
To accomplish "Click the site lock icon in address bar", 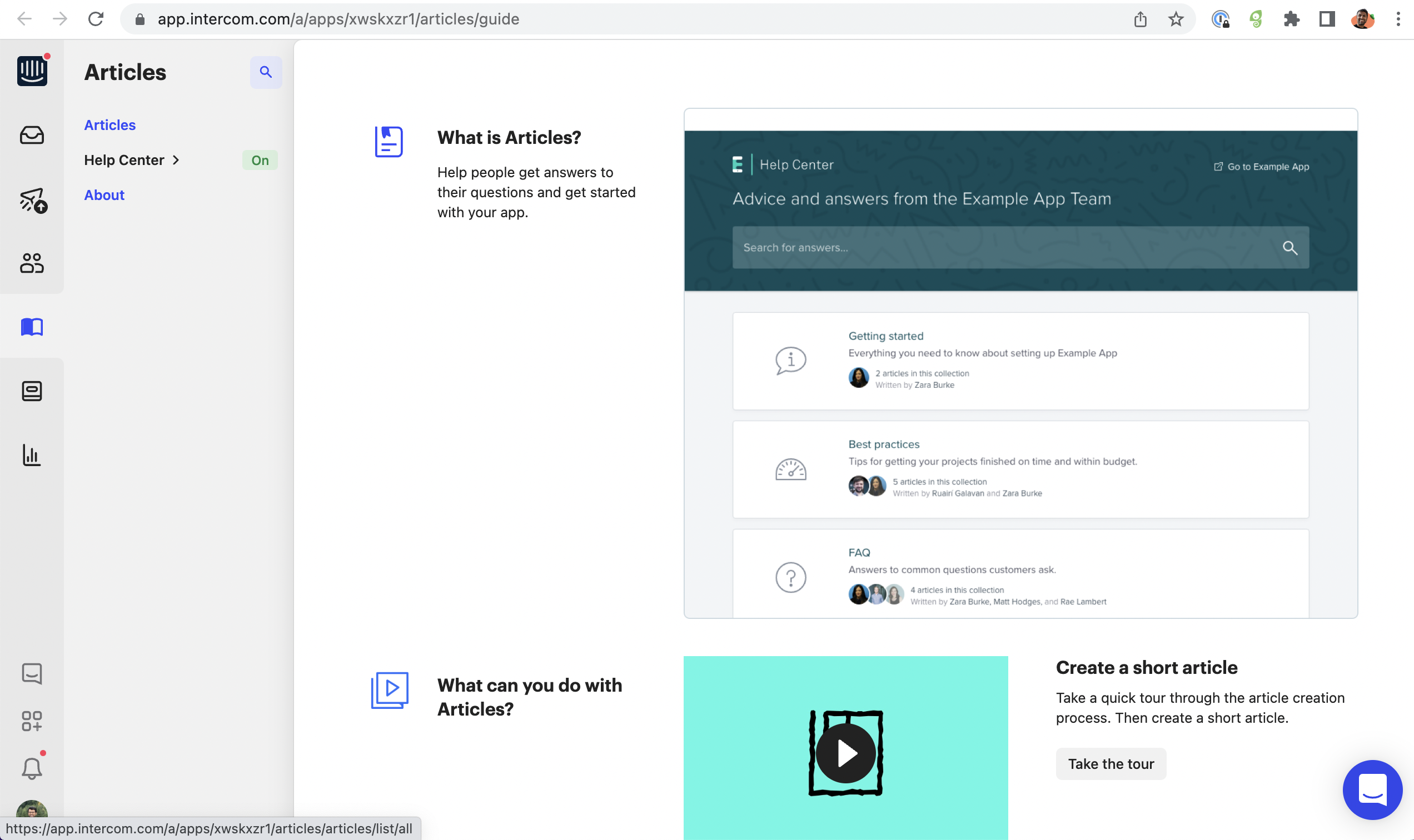I will tap(140, 19).
